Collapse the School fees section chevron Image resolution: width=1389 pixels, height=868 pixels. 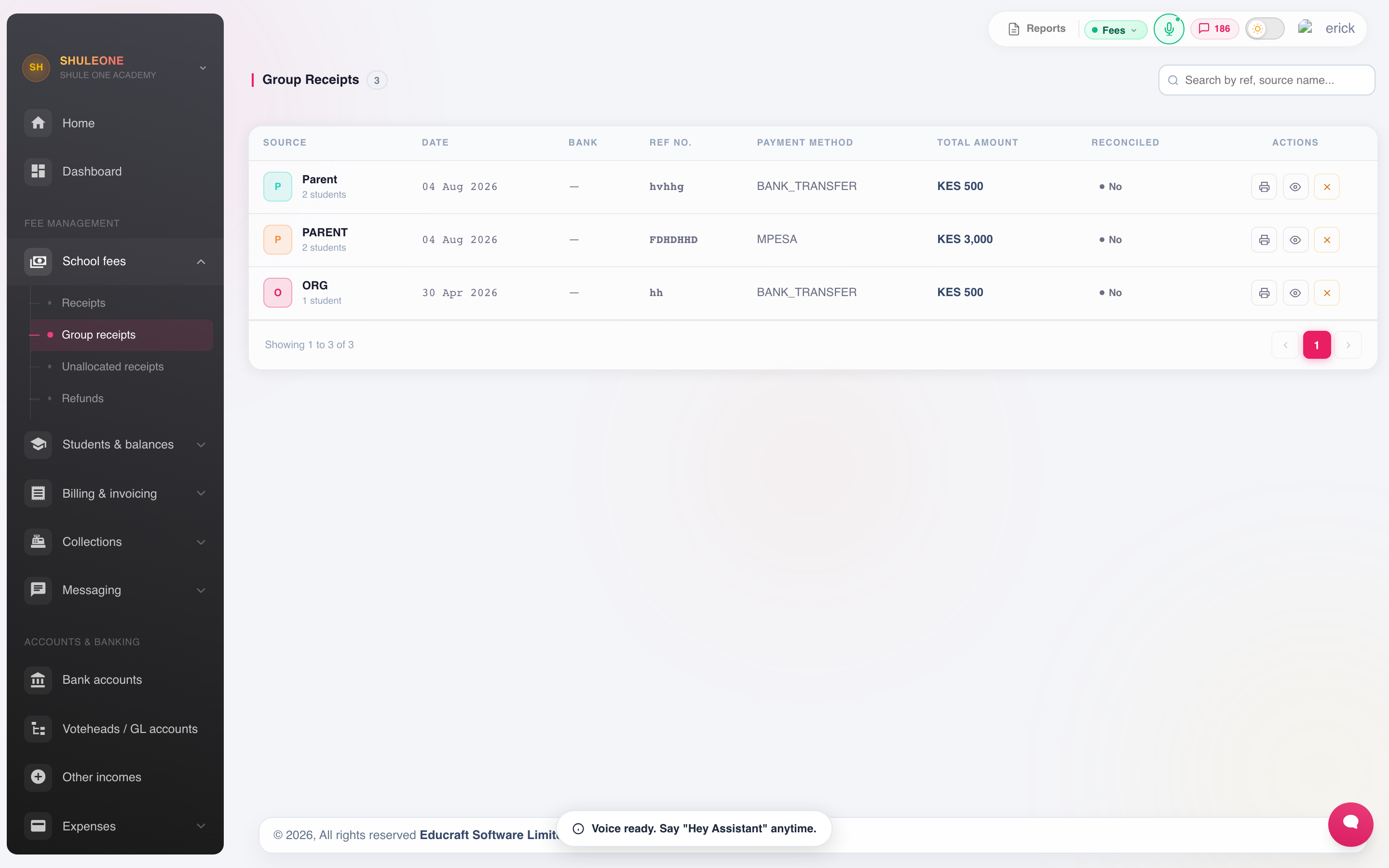201,262
